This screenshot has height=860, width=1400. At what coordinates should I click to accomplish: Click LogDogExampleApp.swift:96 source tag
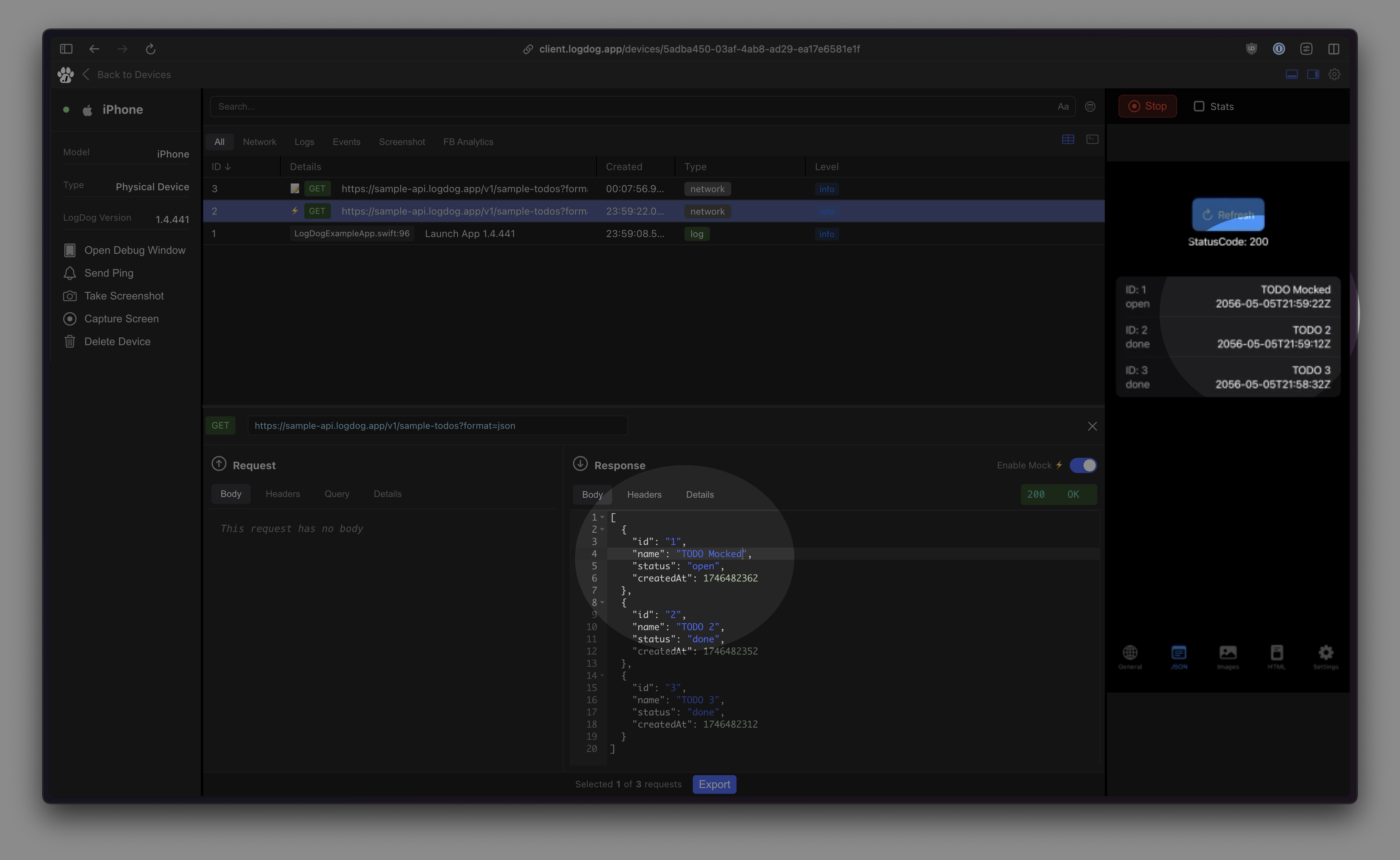click(x=352, y=234)
